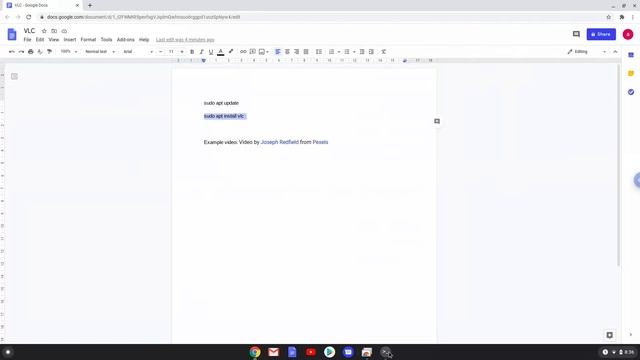Open the insert image dropdown
Viewport: 640px width, 360px height.
coord(264,52)
